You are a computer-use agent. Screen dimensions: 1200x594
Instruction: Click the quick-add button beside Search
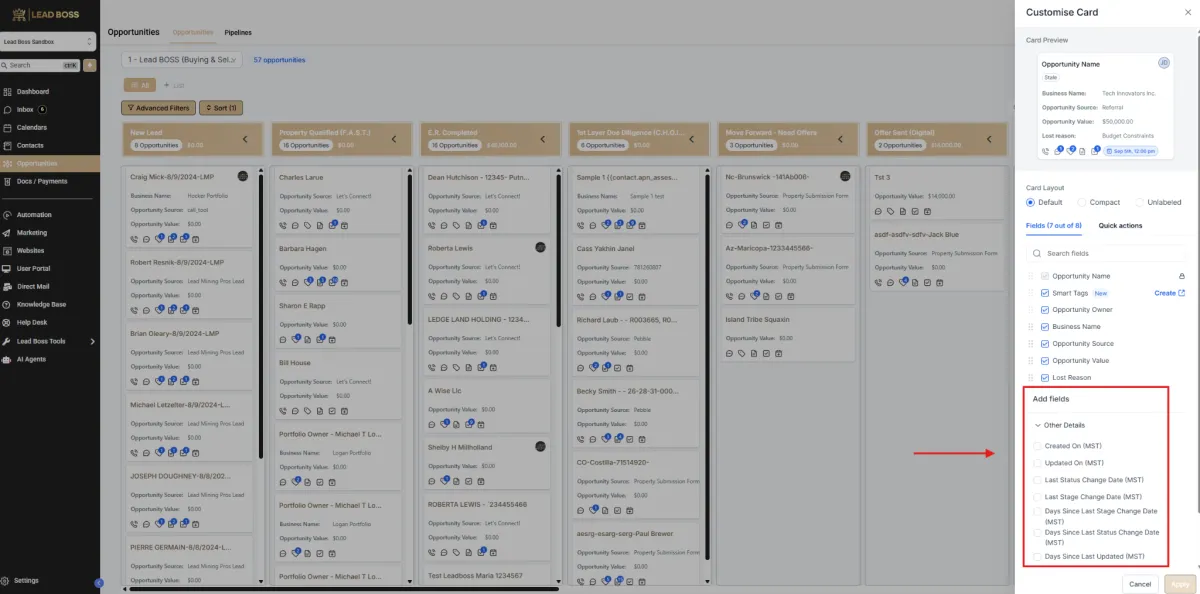90,65
